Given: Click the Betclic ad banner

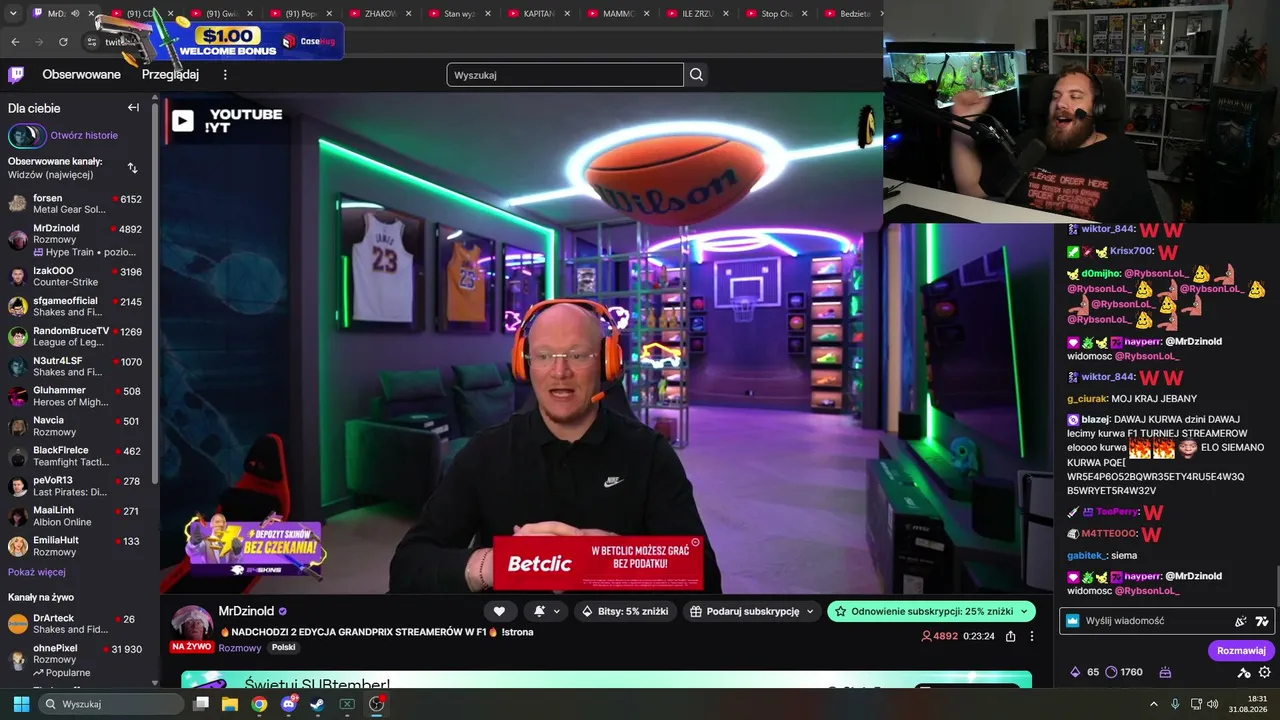Looking at the screenshot, I should [598, 563].
